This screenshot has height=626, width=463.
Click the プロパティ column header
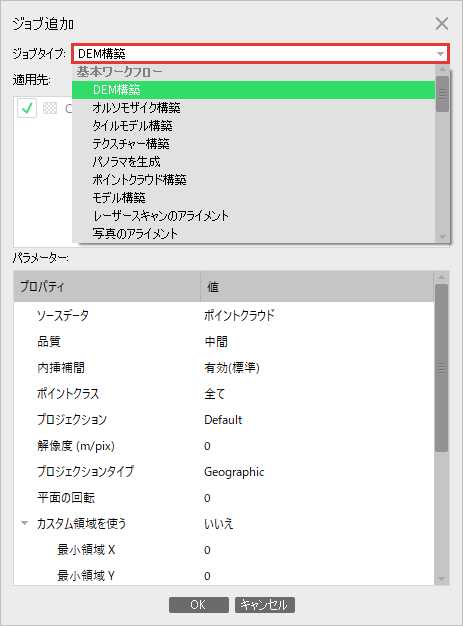click(x=107, y=286)
